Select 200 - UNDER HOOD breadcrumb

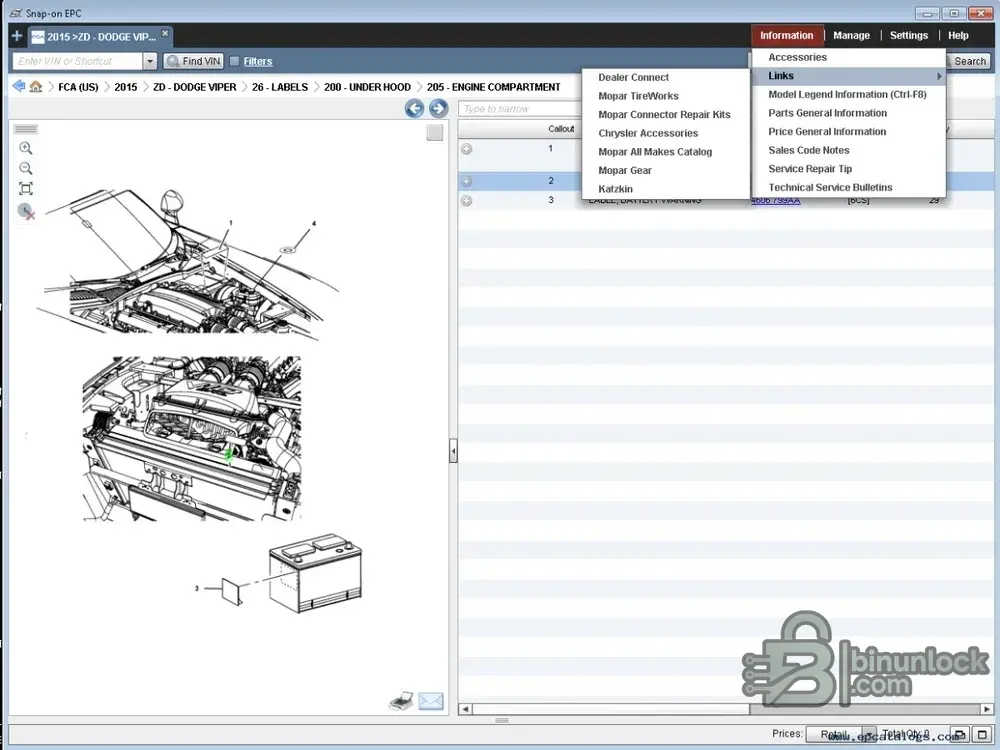367,87
